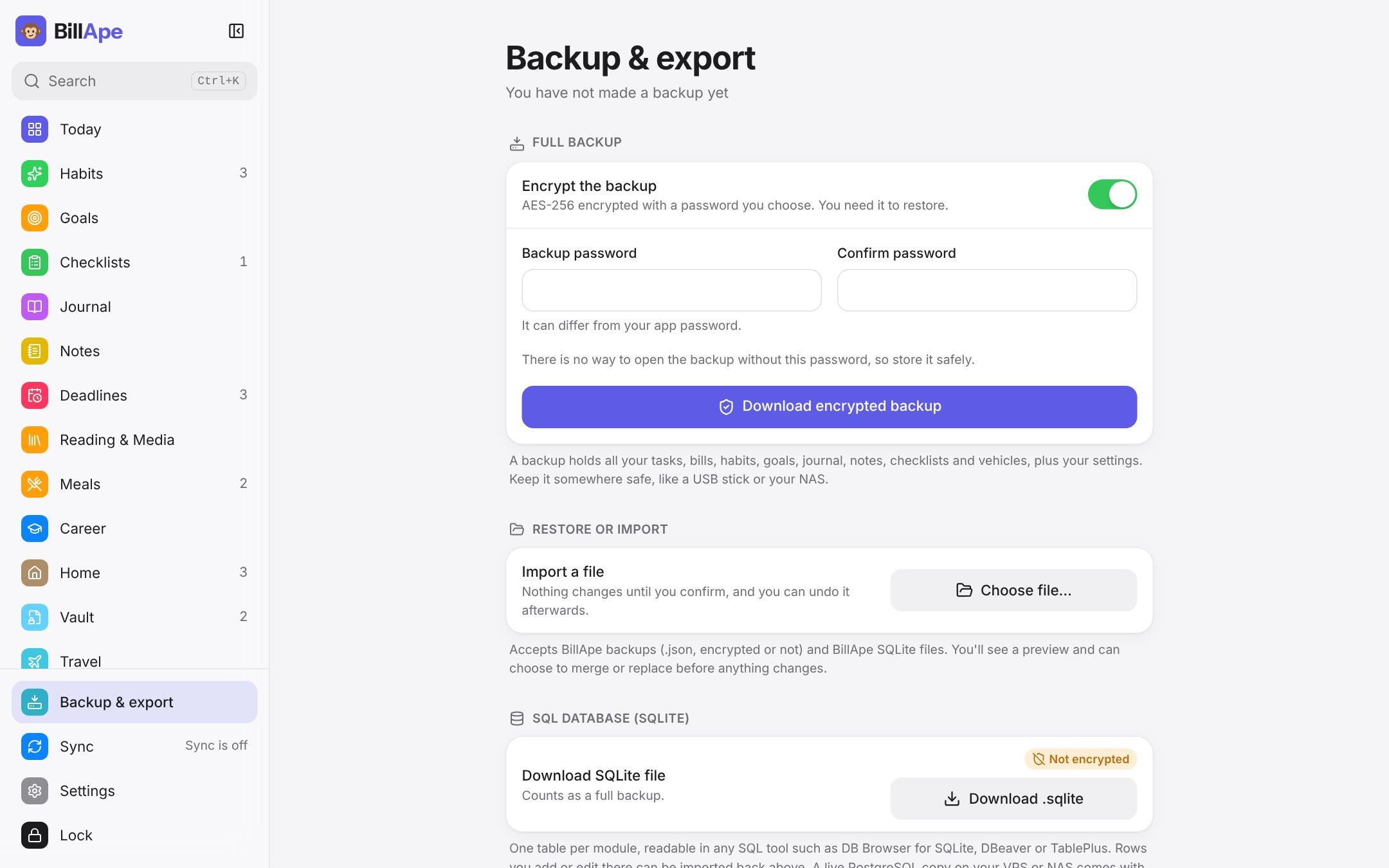The height and width of the screenshot is (868, 1389).
Task: Click the FULL BACKUP section heading
Action: [577, 142]
